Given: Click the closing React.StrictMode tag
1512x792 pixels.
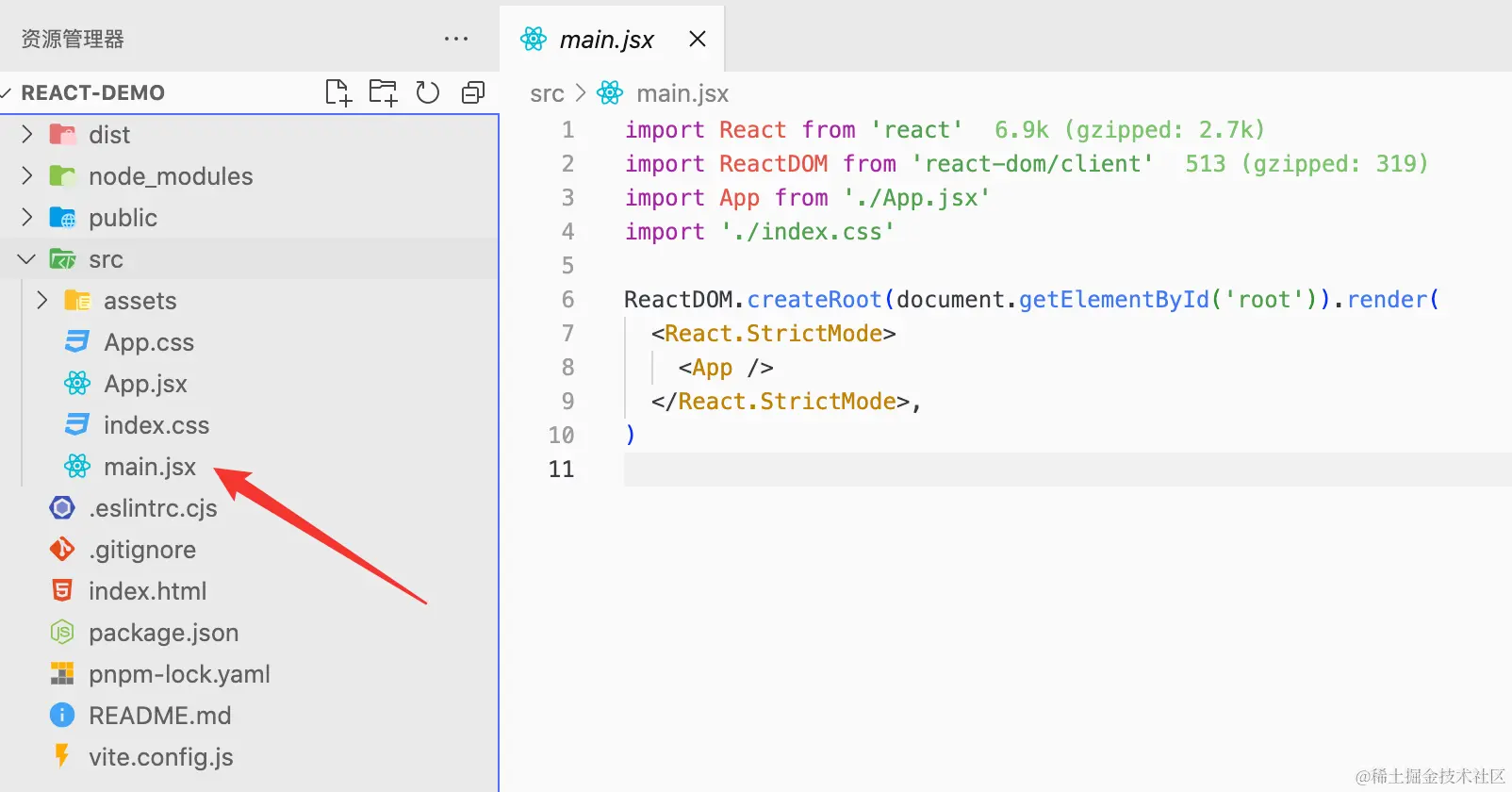Looking at the screenshot, I should (781, 402).
